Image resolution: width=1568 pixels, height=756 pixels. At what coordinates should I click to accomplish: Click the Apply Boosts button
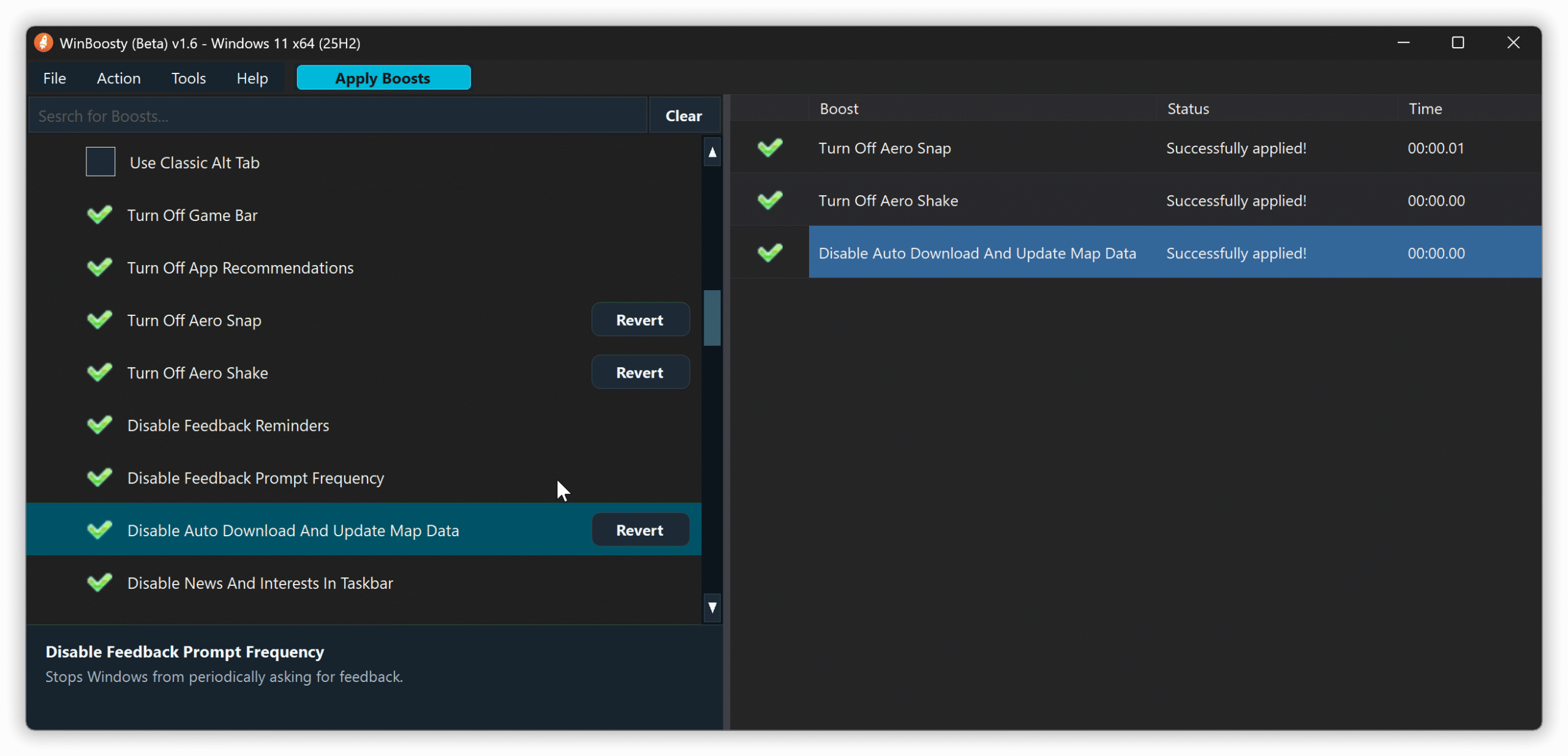pyautogui.click(x=383, y=78)
